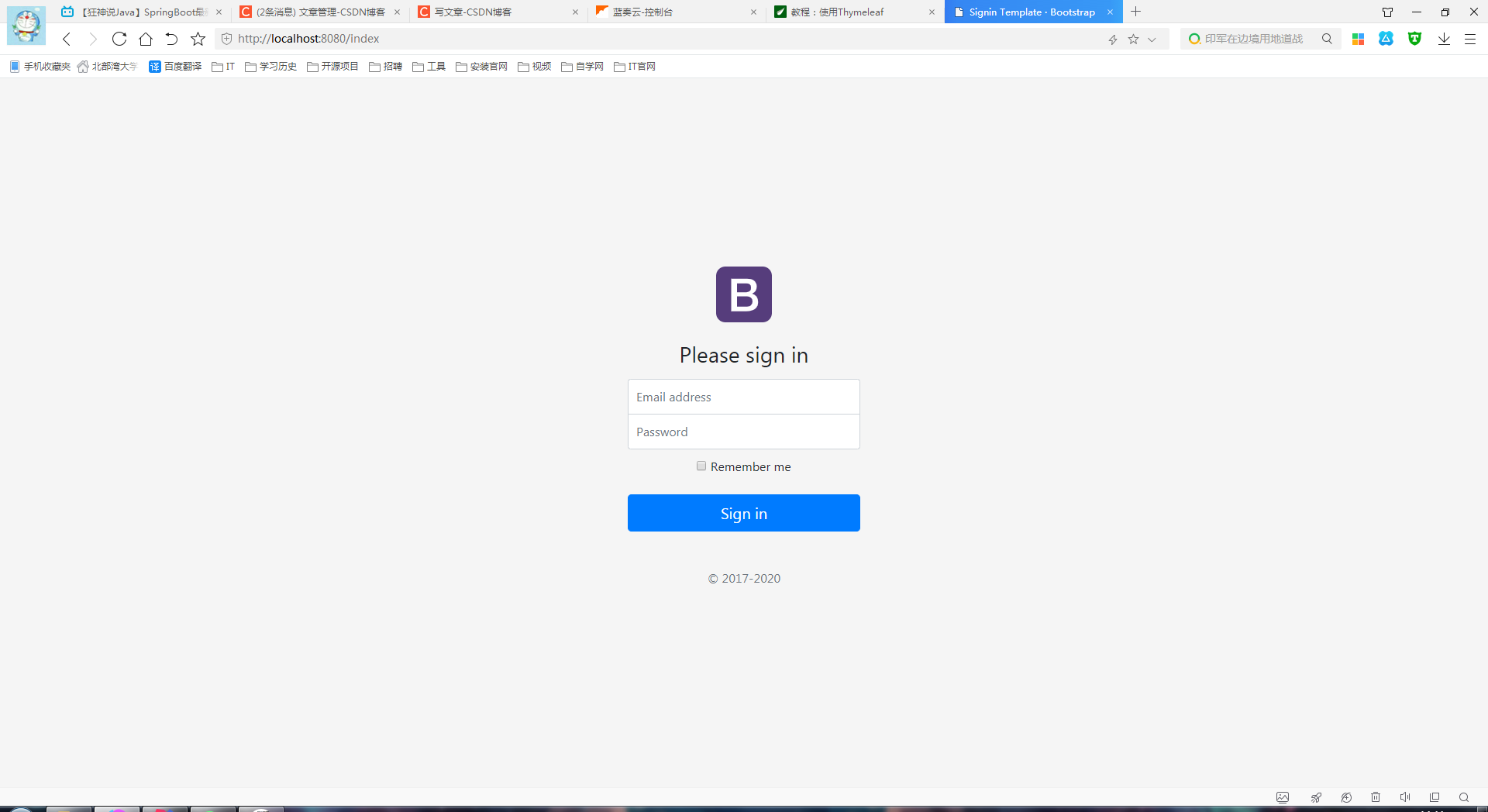Open the 百度翻译 bookmark link
The image size is (1488, 812).
(174, 66)
